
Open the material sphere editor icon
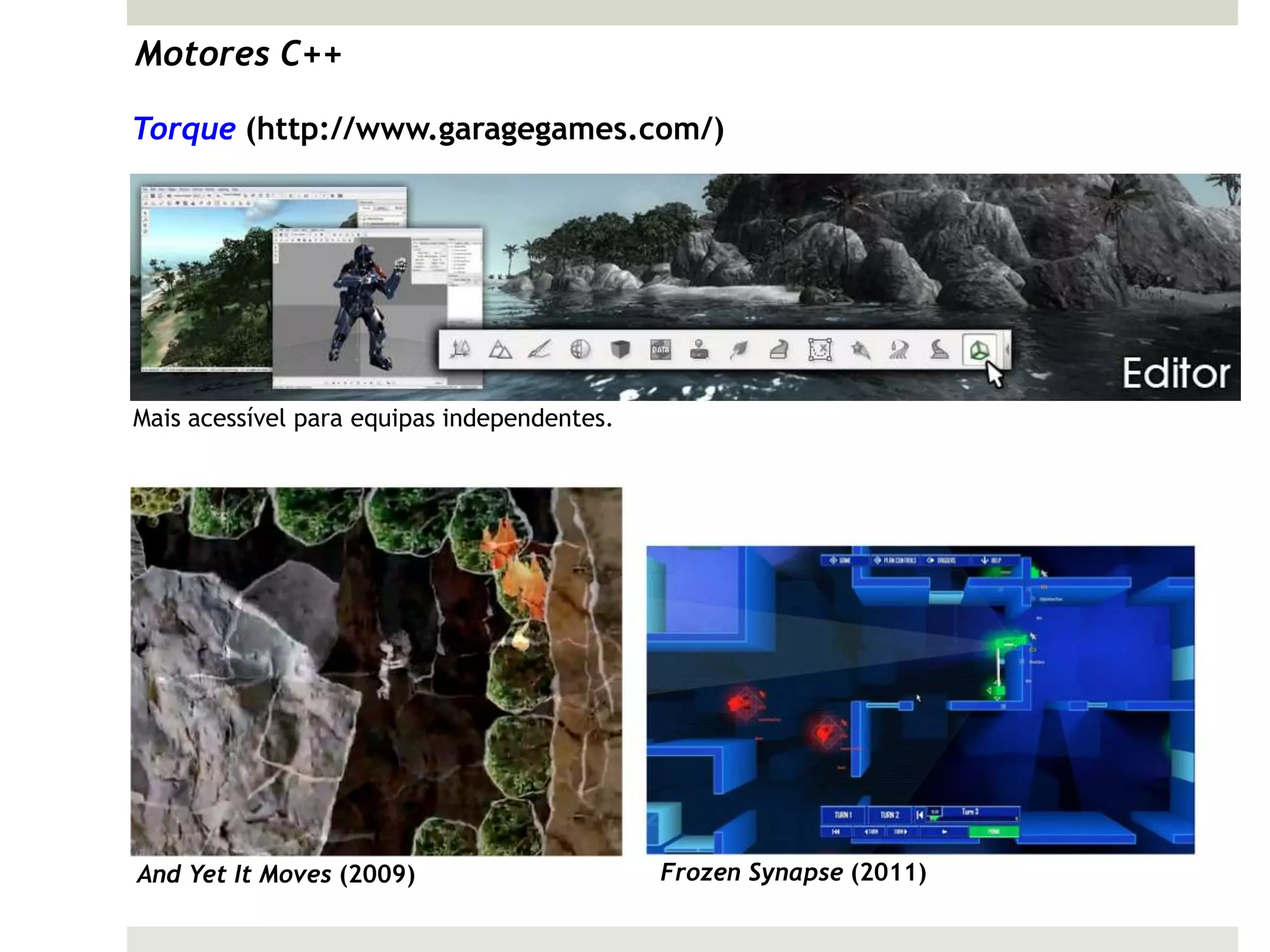580,350
